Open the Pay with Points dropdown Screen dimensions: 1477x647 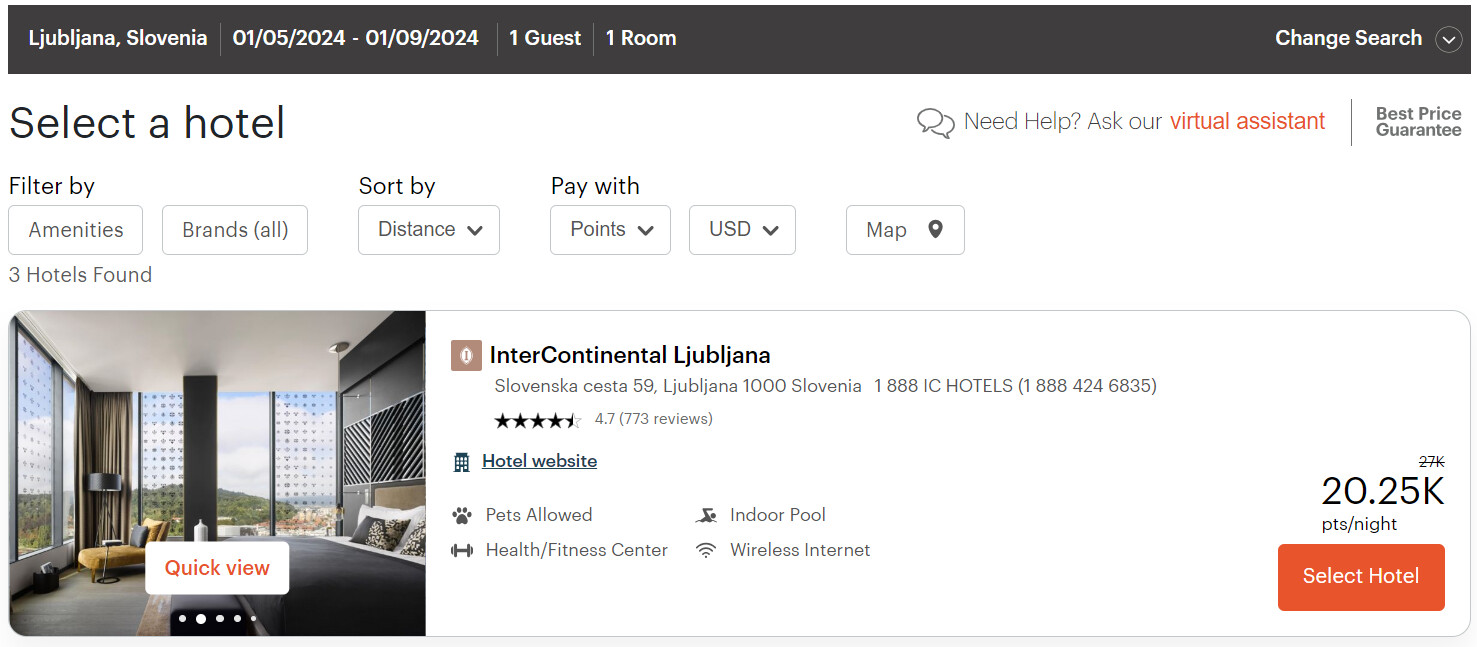pos(610,230)
